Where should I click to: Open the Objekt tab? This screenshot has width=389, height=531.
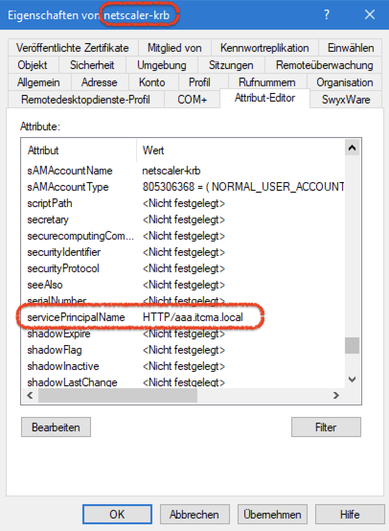coord(33,65)
